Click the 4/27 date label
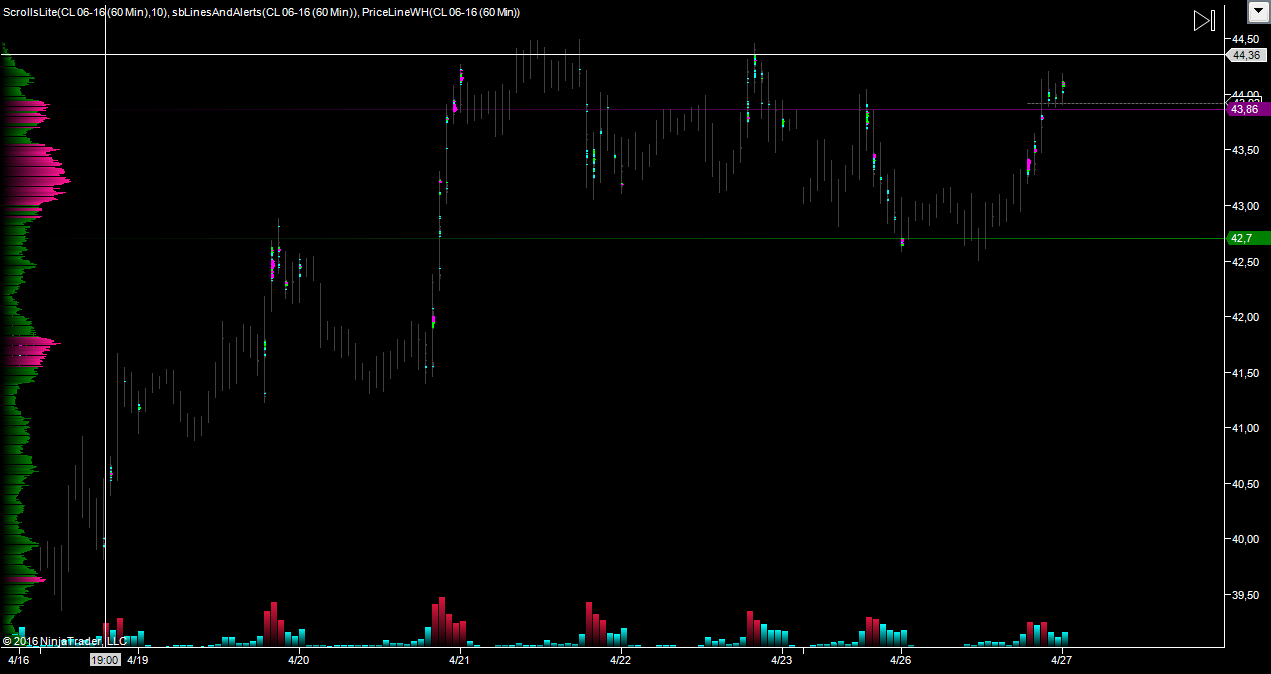Screen dimensions: 1271x674 [1061, 660]
